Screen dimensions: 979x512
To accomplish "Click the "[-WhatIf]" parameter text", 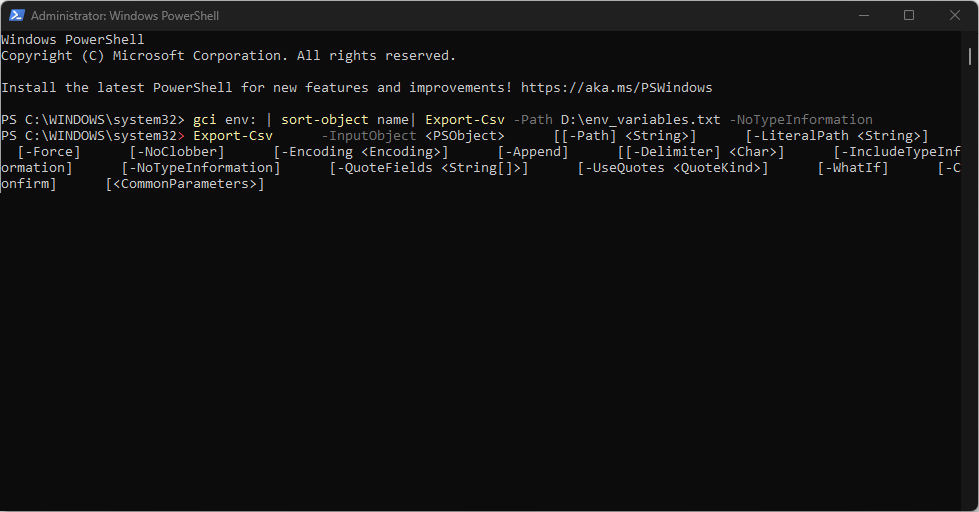I will click(x=853, y=168).
